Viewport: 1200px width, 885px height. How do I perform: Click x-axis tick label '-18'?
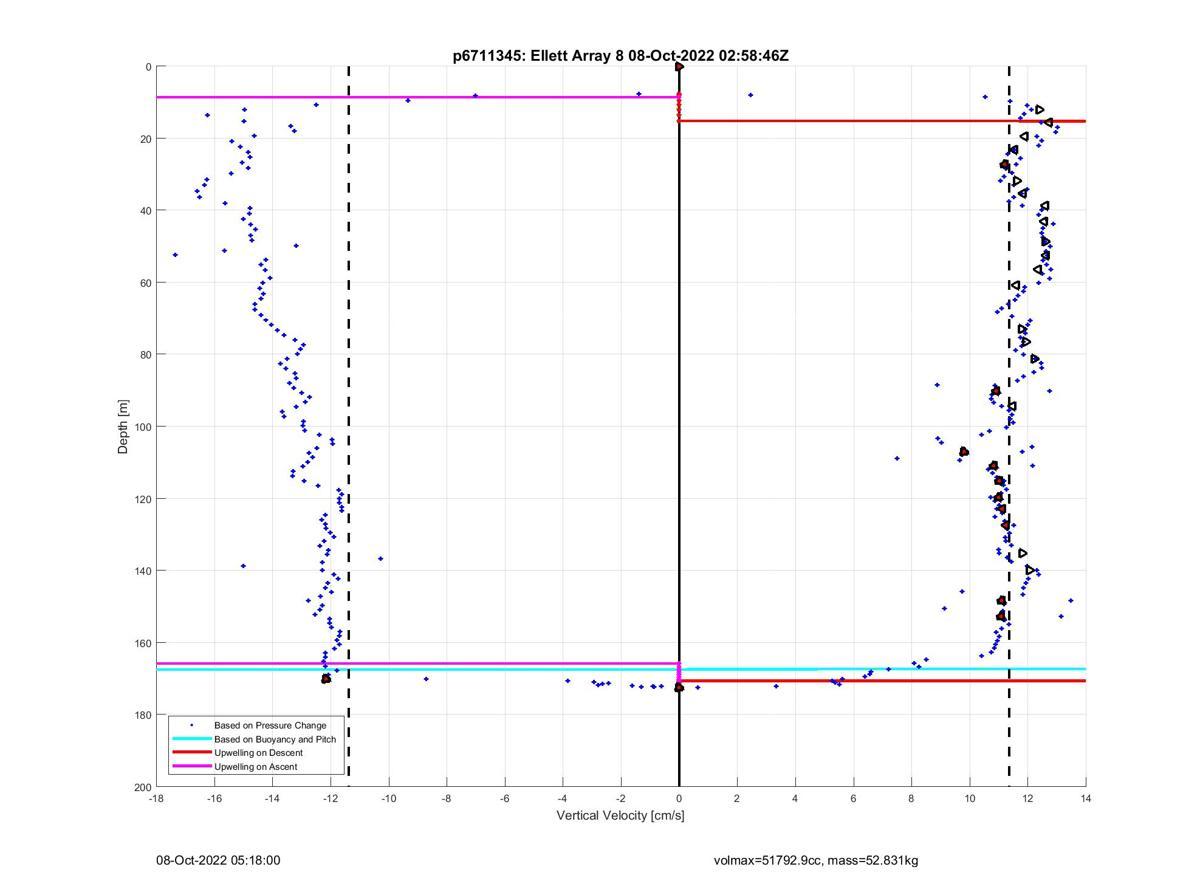[156, 799]
